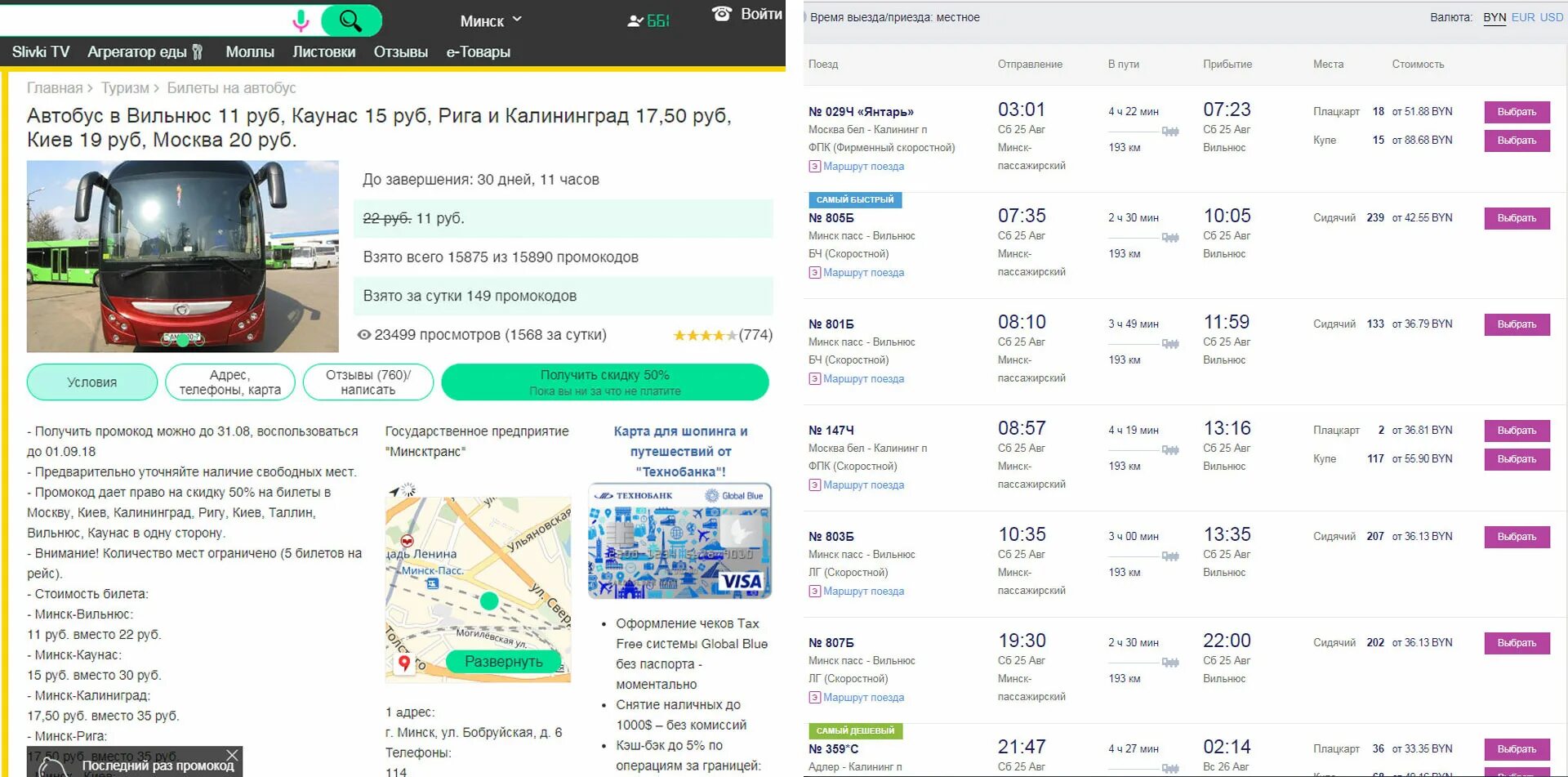Screen dimensions: 1568x777
Task: Open the е-Товары menu item
Action: [x=479, y=51]
